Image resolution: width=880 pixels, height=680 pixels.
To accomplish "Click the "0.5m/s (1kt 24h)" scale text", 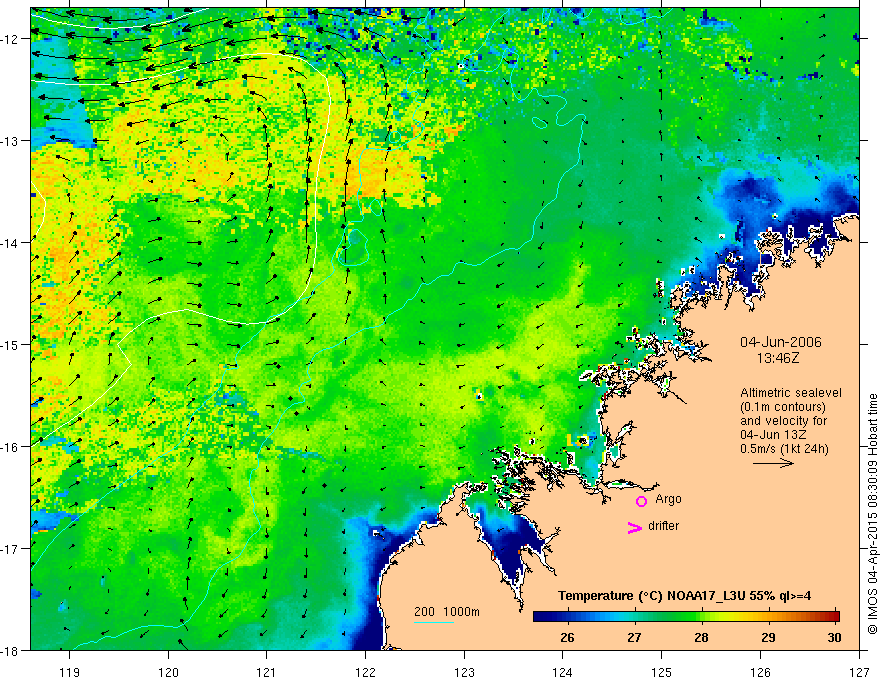I will [x=784, y=449].
